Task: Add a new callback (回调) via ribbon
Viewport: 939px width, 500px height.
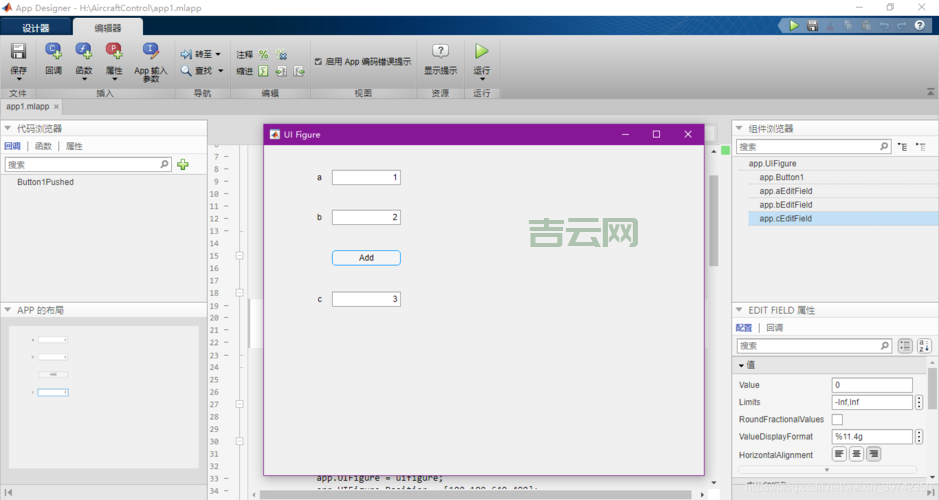Action: [53, 51]
